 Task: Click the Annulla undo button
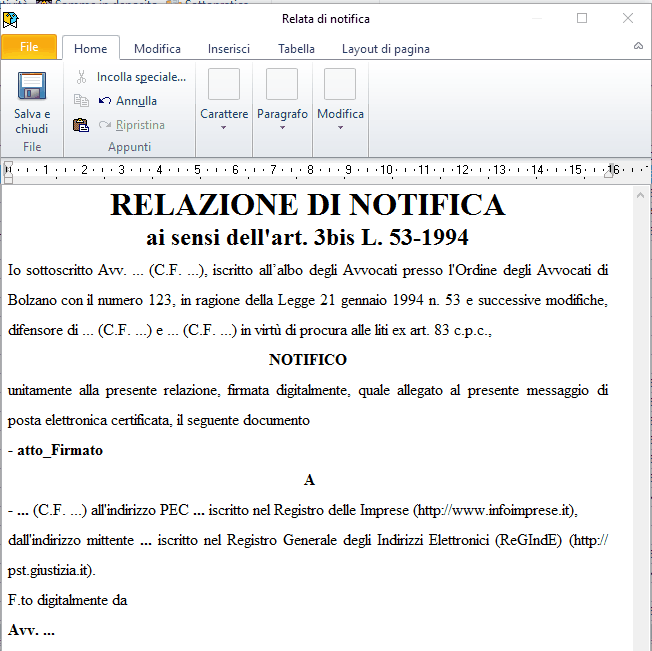[x=128, y=101]
